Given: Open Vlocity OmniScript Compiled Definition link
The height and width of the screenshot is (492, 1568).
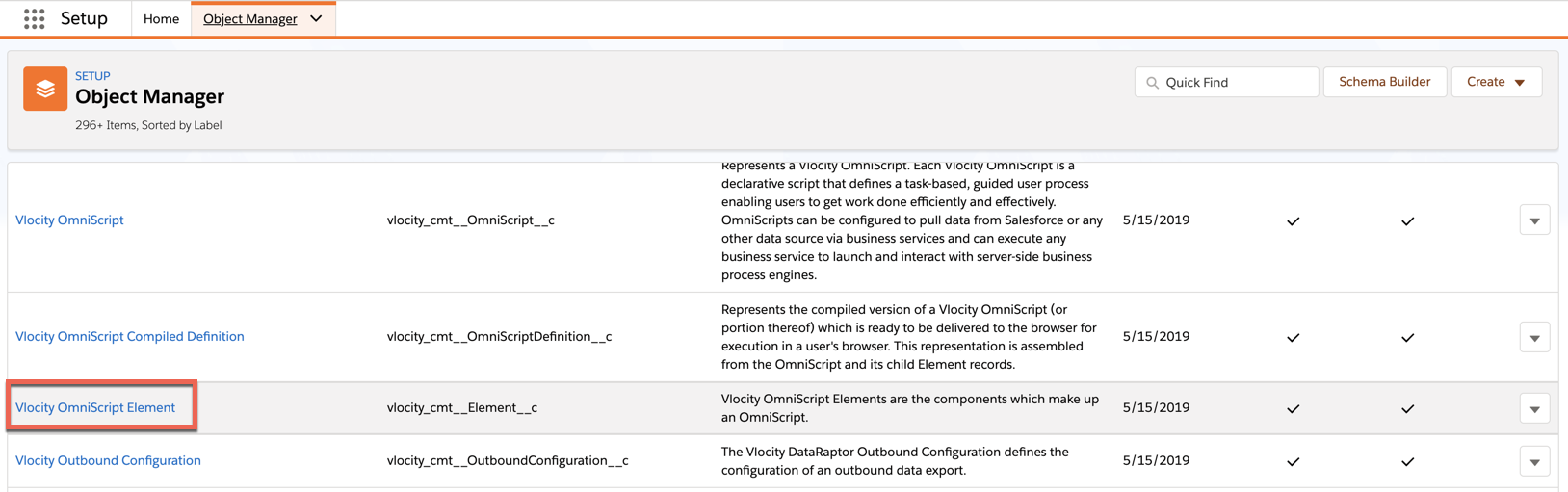Looking at the screenshot, I should [130, 336].
